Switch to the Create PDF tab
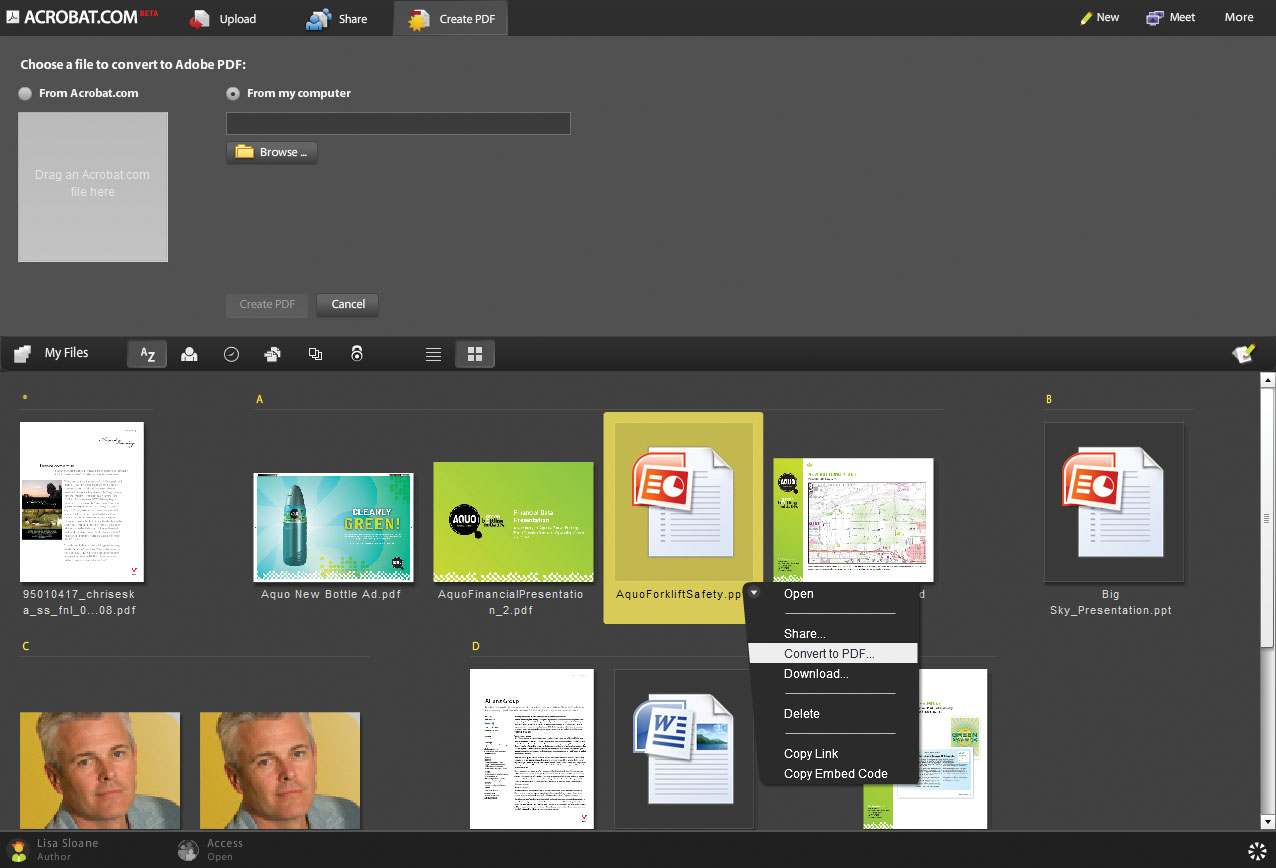The width and height of the screenshot is (1276, 868). point(451,18)
